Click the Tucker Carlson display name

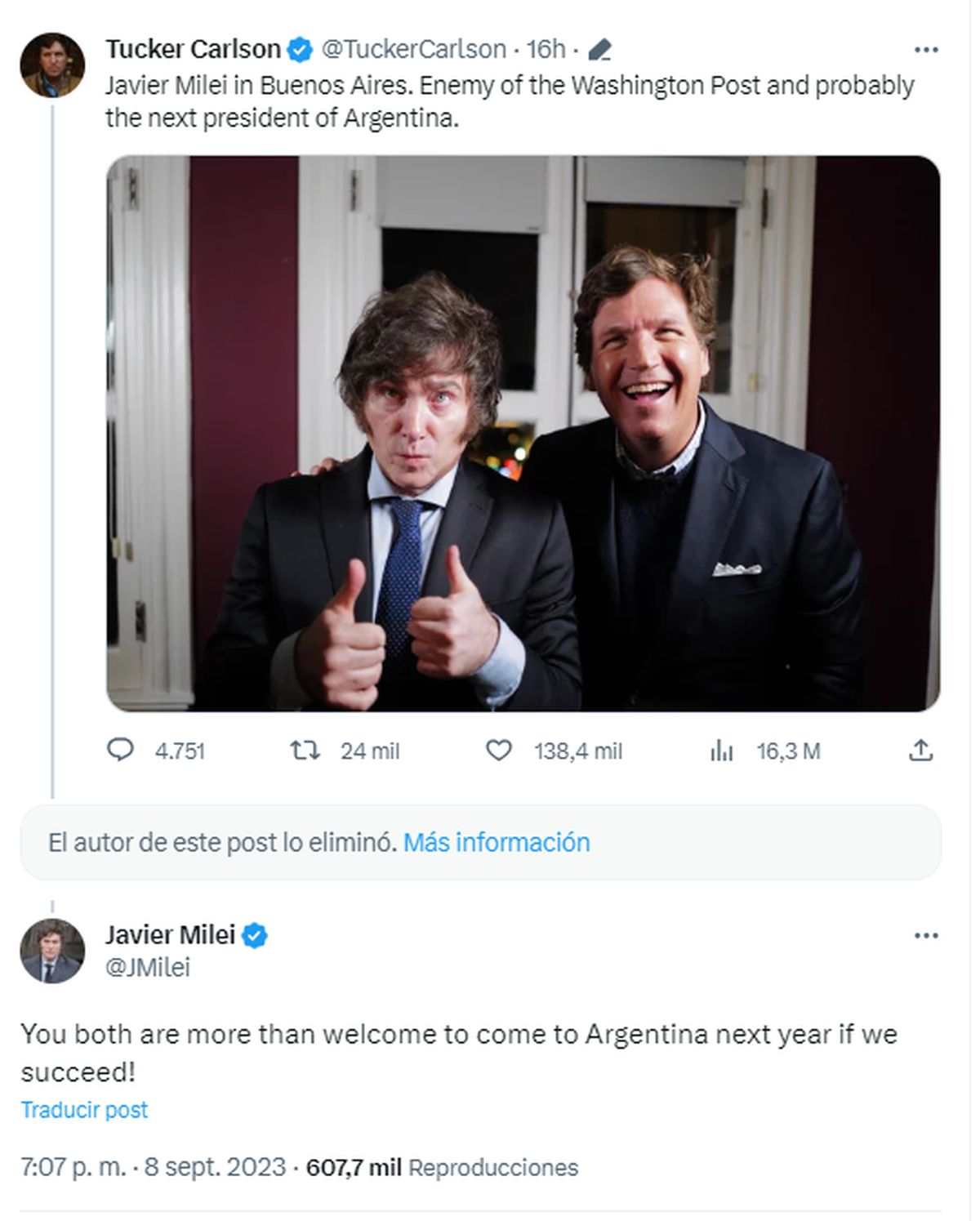(x=193, y=50)
